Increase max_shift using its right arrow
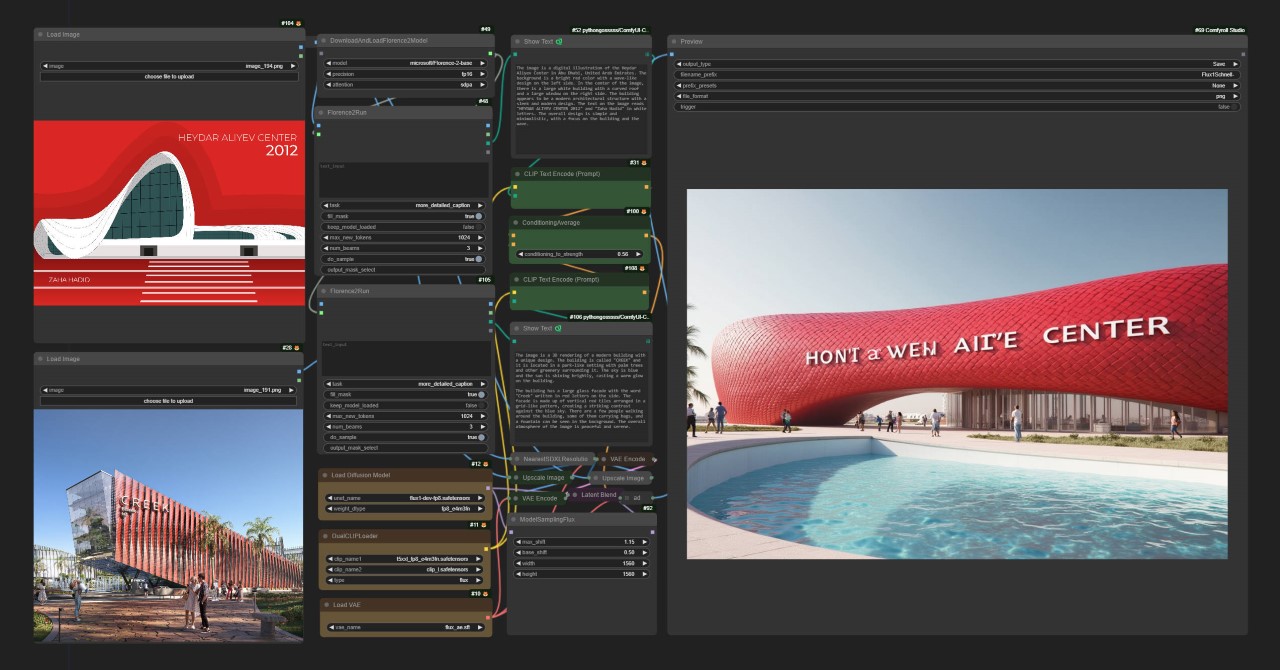The width and height of the screenshot is (1280, 670). (643, 542)
